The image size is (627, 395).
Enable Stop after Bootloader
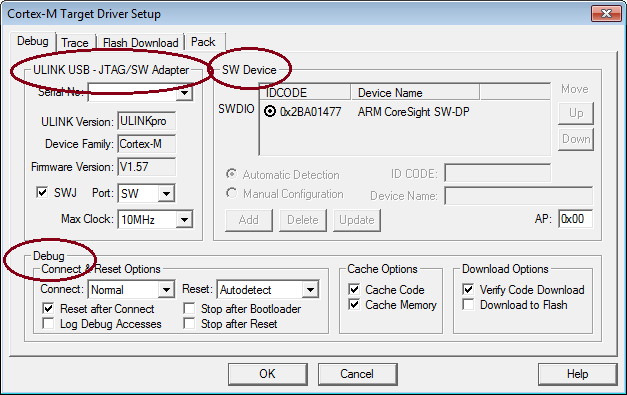pos(189,308)
